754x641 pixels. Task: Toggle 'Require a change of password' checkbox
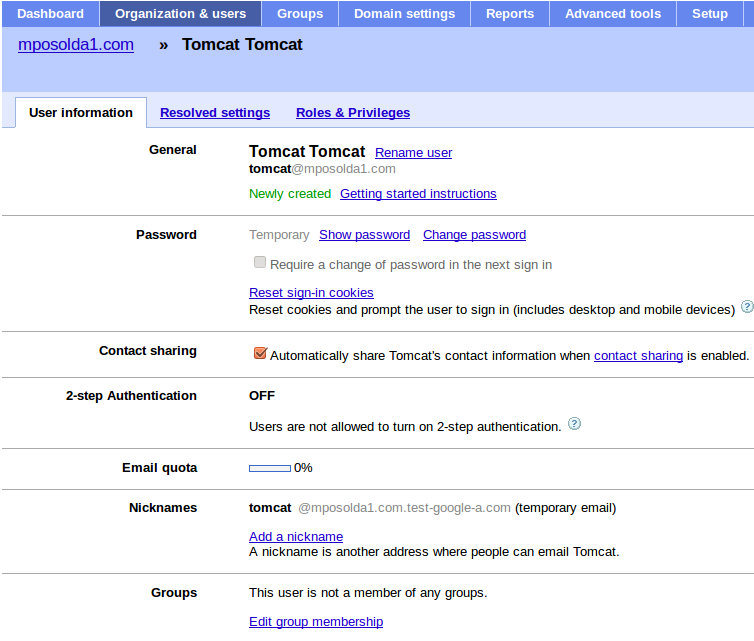(260, 263)
